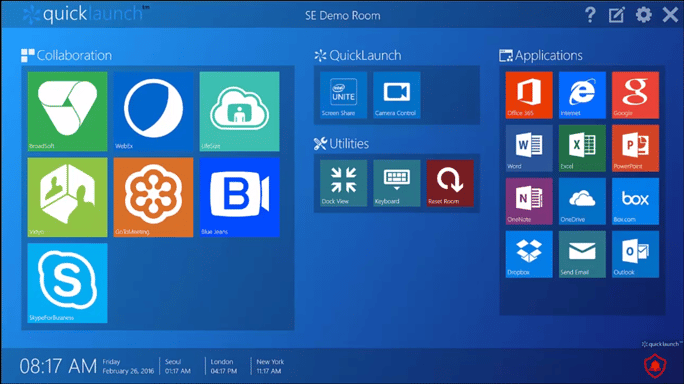
Task: Open the Blue Jeans video tile
Action: (x=239, y=197)
